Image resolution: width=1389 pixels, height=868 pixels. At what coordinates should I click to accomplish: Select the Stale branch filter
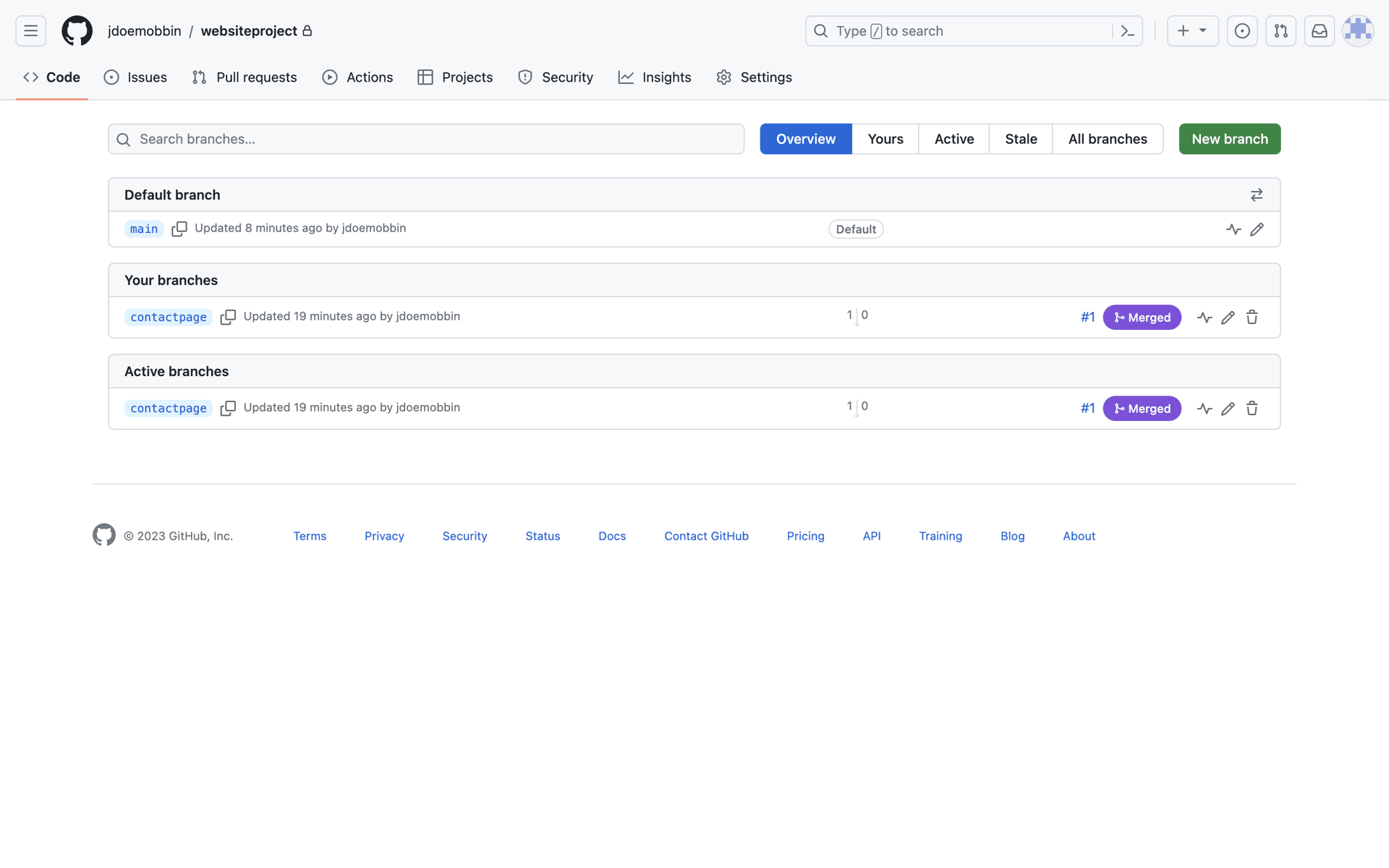click(x=1021, y=139)
